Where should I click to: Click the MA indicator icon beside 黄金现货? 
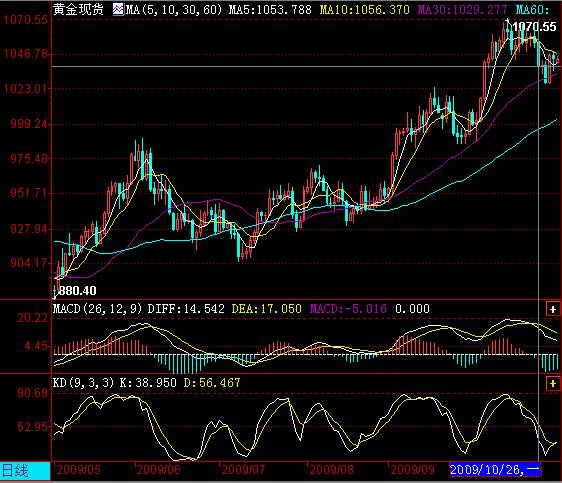[x=118, y=9]
